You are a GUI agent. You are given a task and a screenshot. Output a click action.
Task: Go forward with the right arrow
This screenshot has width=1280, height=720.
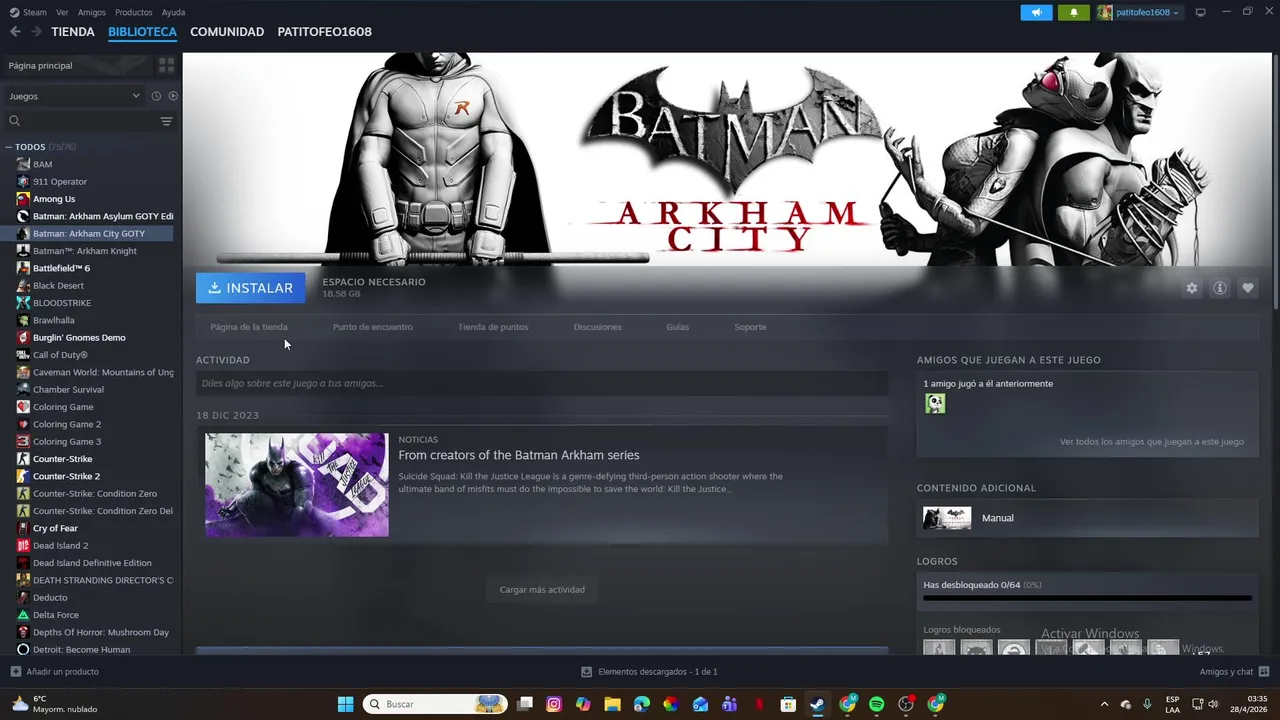tap(36, 32)
